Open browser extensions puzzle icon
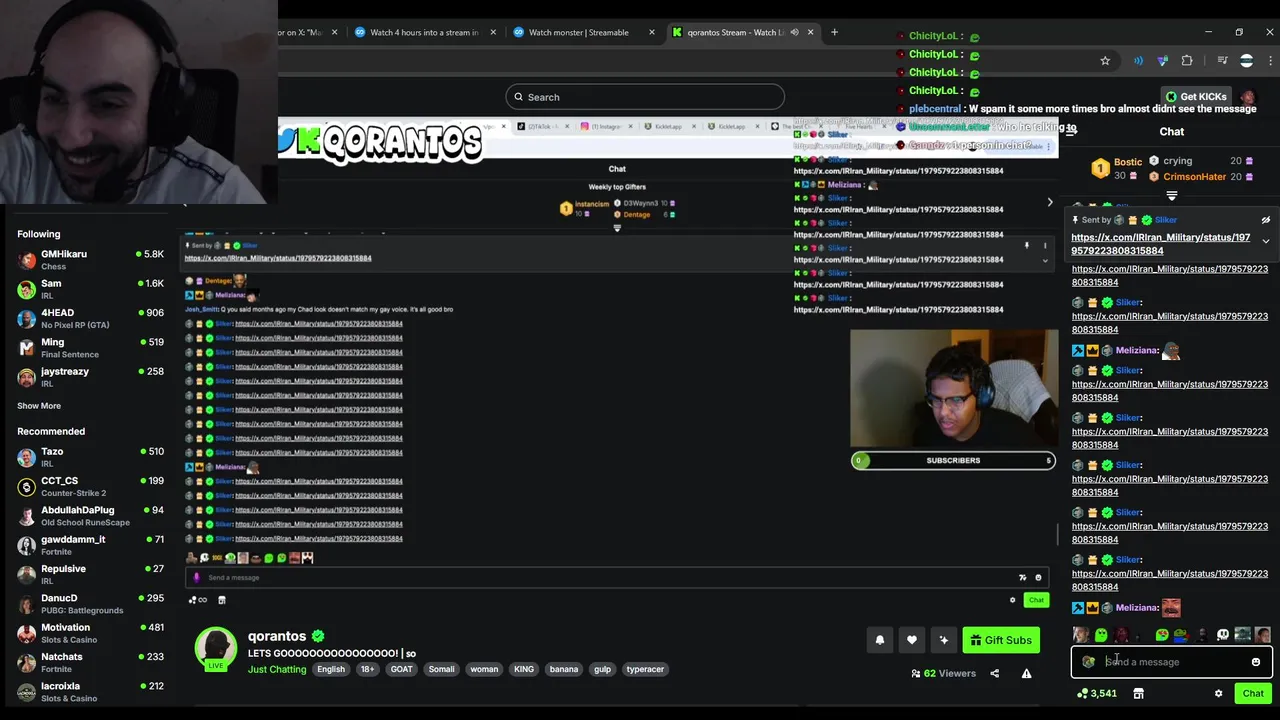This screenshot has width=1280, height=720. pos(1187,61)
